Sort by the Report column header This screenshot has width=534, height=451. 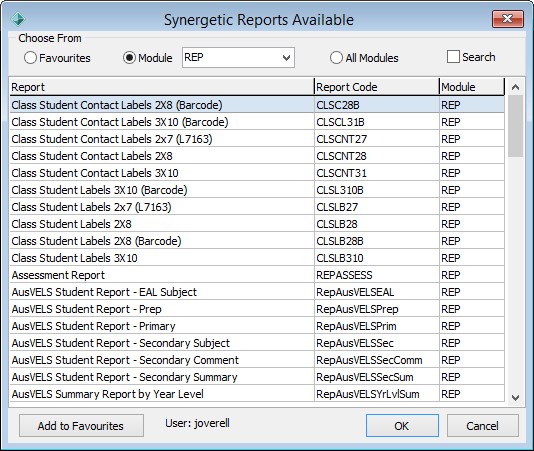click(162, 87)
